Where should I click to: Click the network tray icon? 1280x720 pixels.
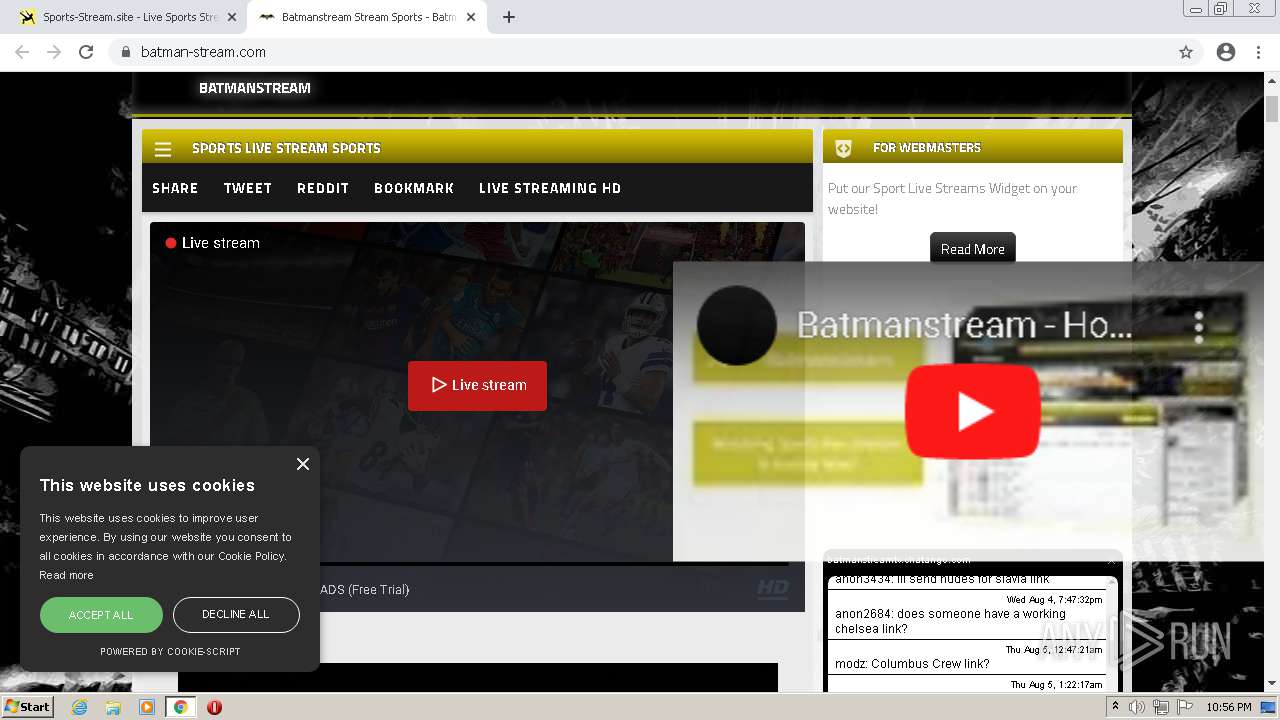pyautogui.click(x=1161, y=707)
